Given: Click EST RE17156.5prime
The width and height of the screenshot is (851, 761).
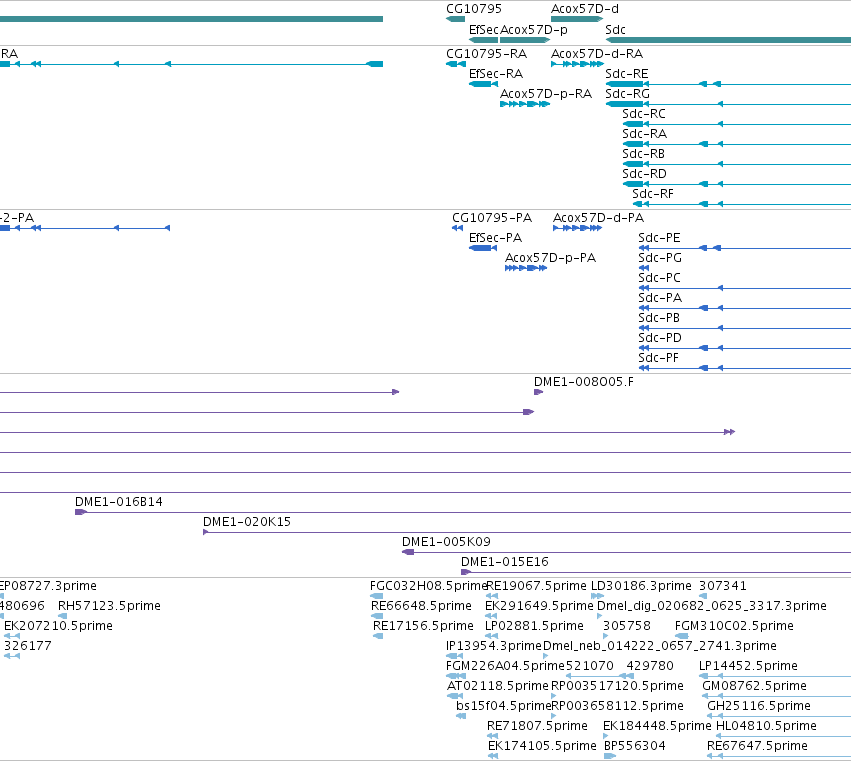Looking at the screenshot, I should (378, 636).
